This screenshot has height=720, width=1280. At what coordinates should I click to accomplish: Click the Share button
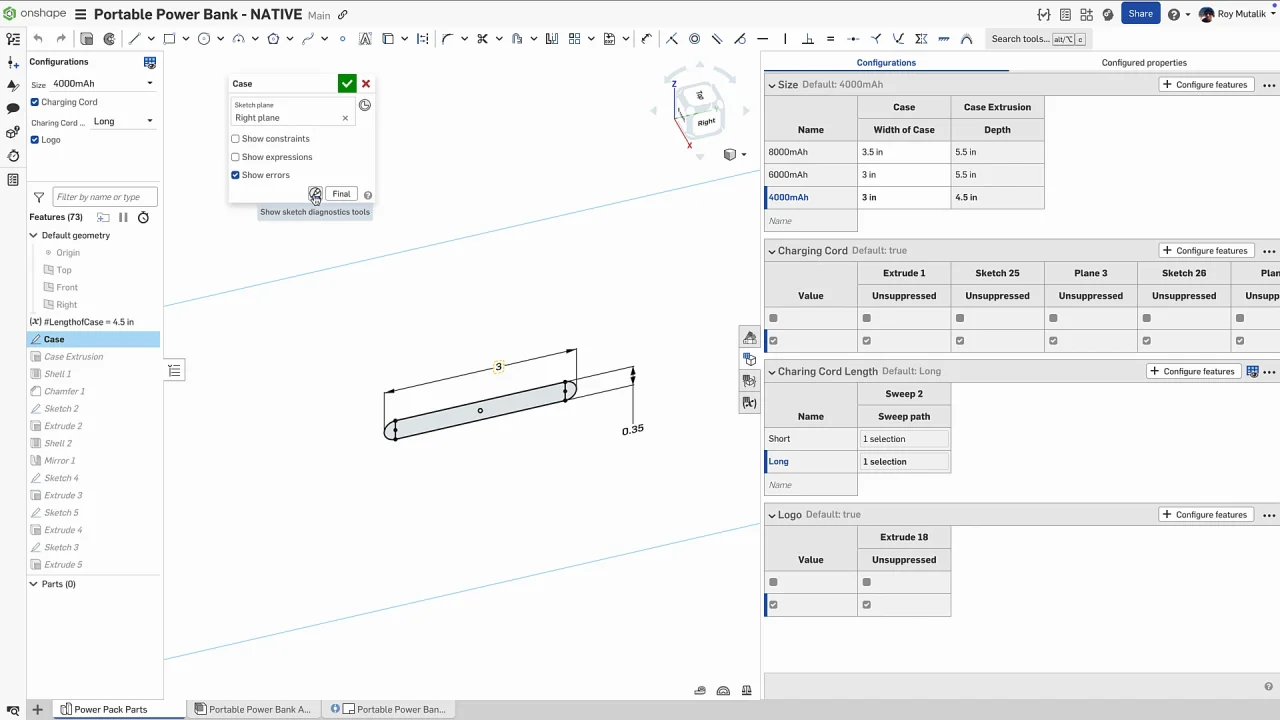coord(1140,14)
